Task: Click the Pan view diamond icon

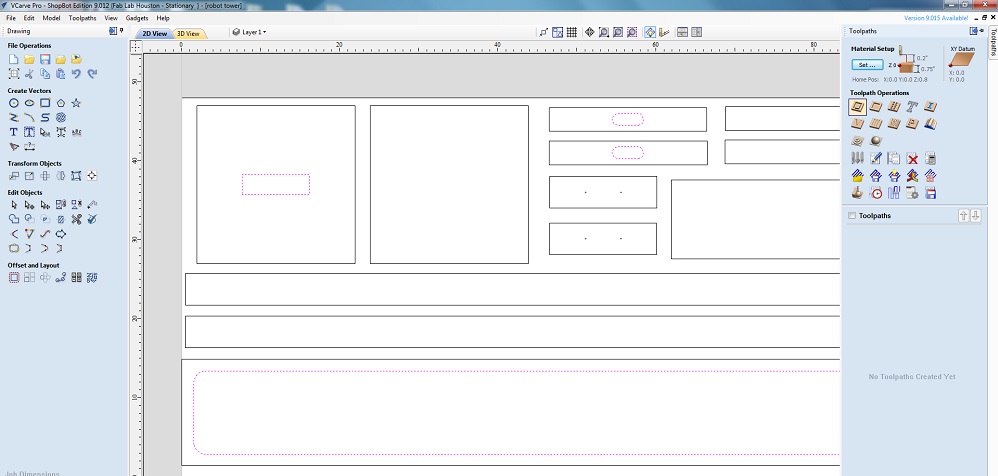Action: pos(589,32)
